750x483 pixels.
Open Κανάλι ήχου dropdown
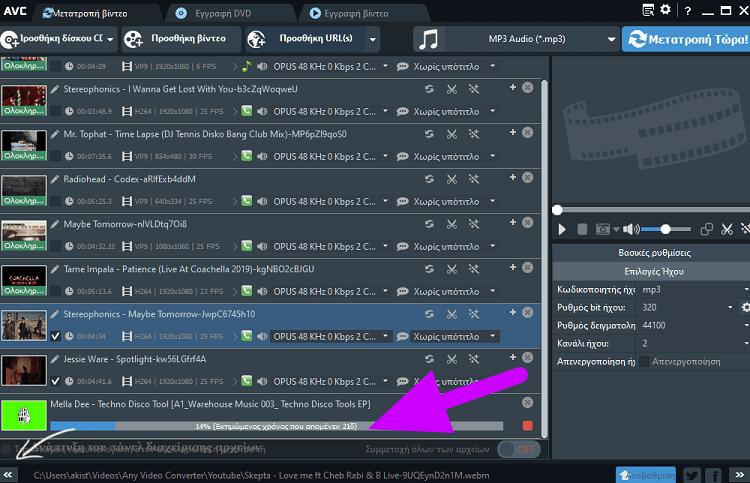tap(694, 343)
